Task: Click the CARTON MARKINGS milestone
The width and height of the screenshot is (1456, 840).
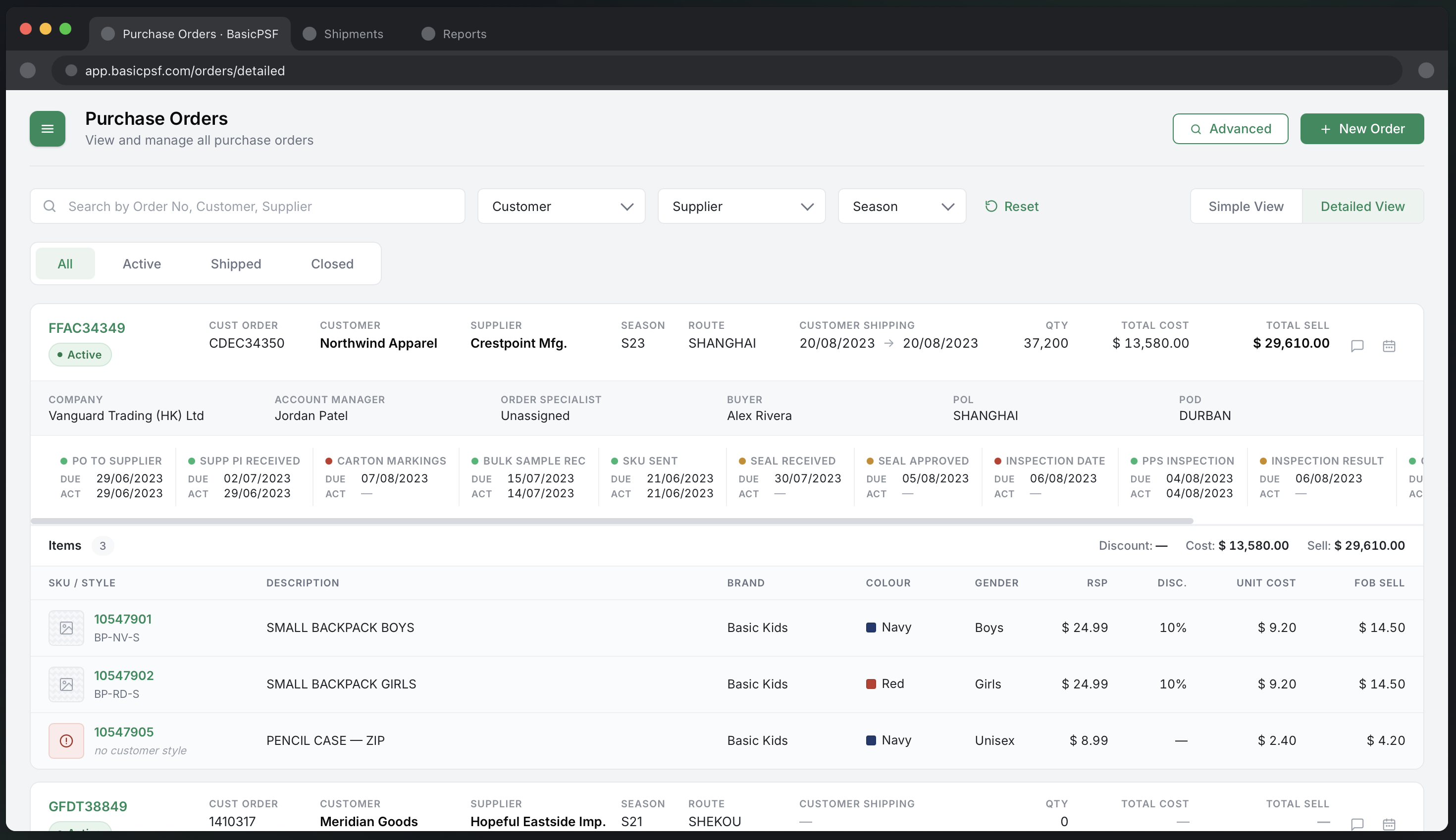Action: [x=386, y=477]
